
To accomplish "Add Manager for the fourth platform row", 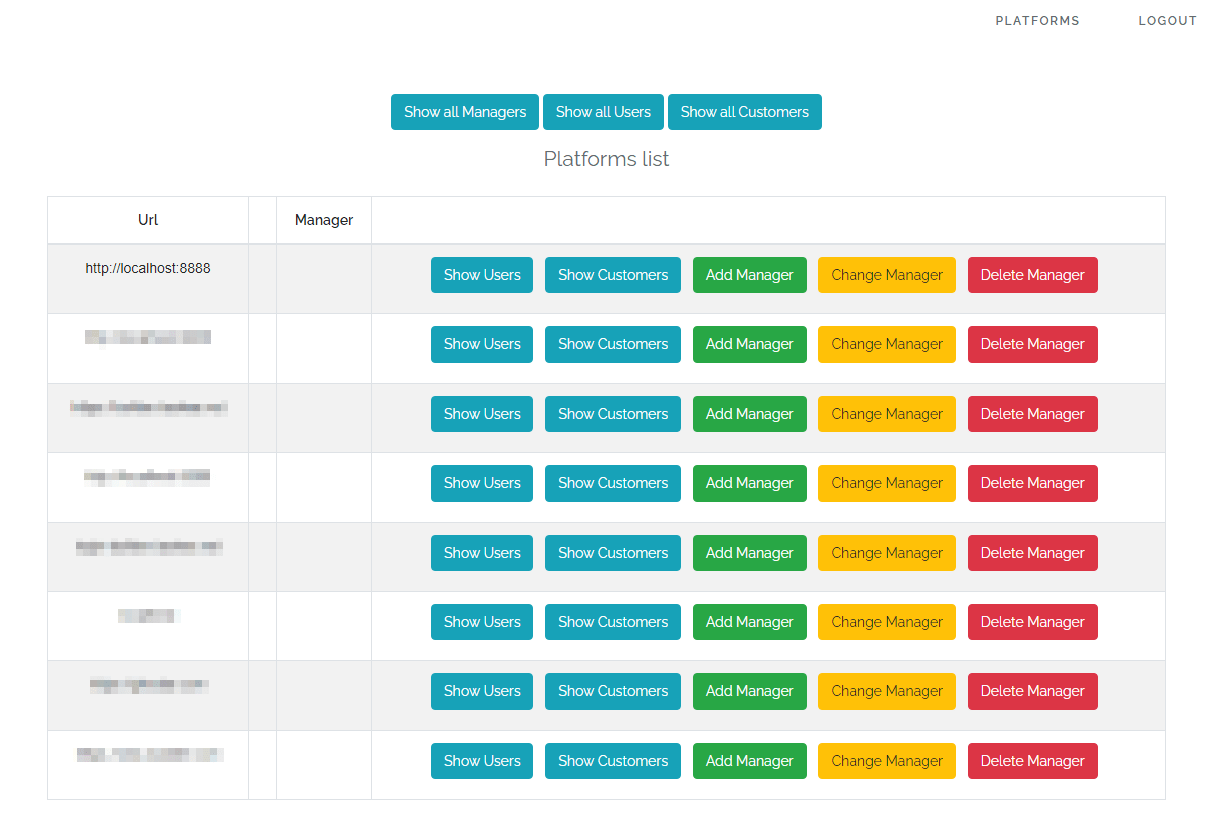I will point(749,483).
